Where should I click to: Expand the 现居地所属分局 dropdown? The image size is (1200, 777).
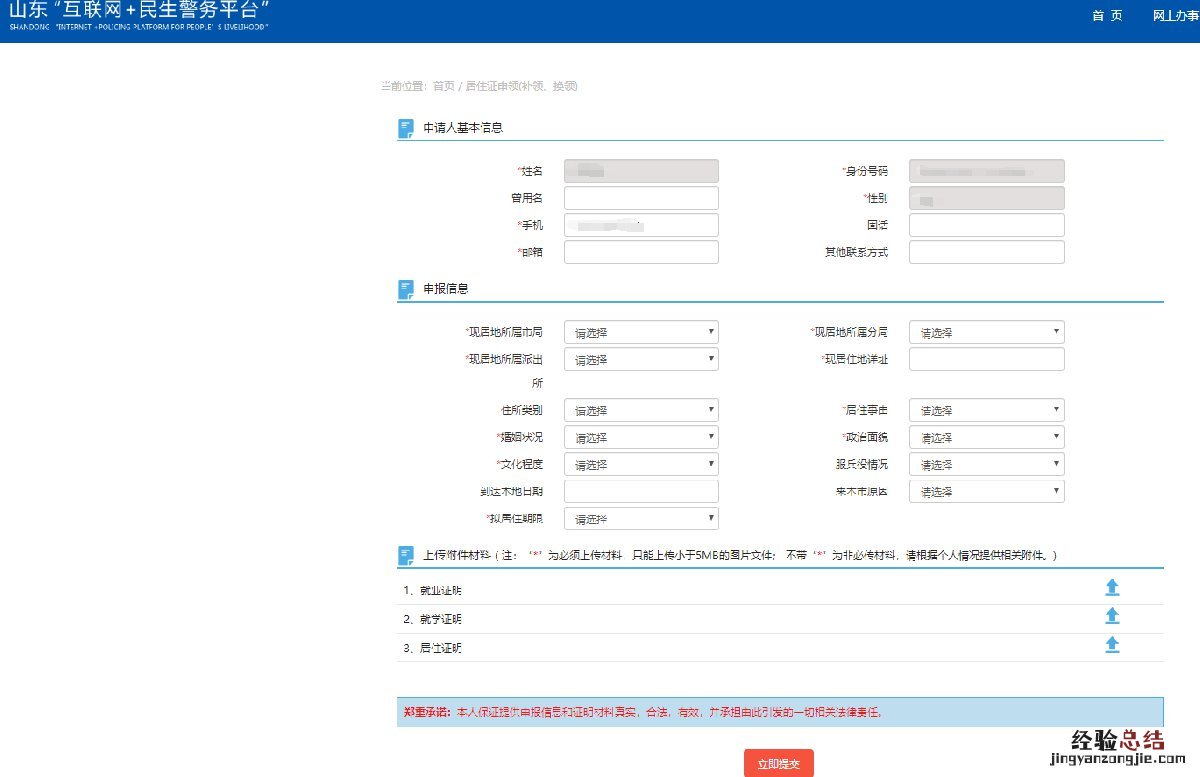[x=986, y=332]
